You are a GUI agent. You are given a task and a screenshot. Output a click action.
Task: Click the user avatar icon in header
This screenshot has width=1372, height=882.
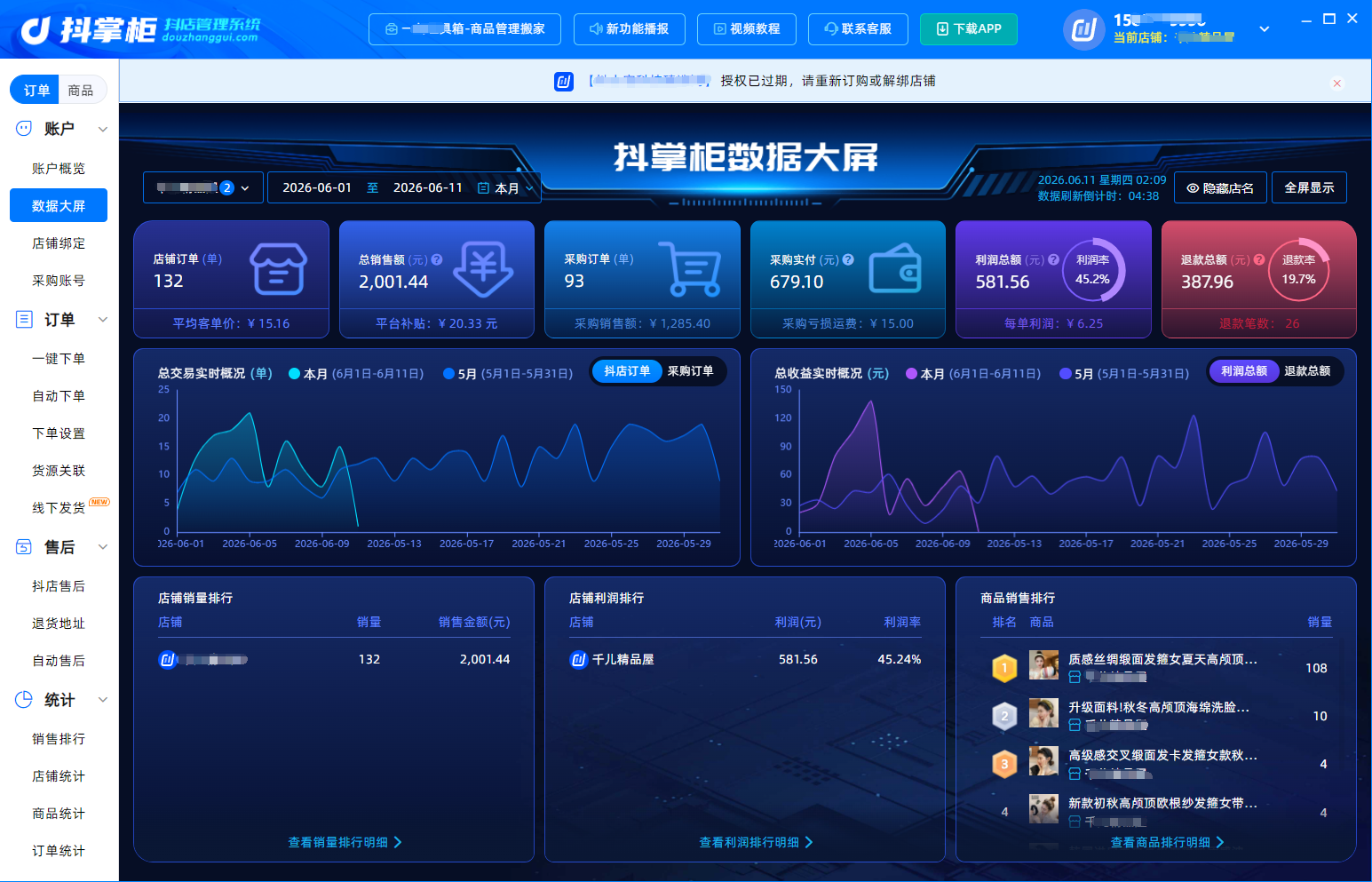click(x=1083, y=29)
